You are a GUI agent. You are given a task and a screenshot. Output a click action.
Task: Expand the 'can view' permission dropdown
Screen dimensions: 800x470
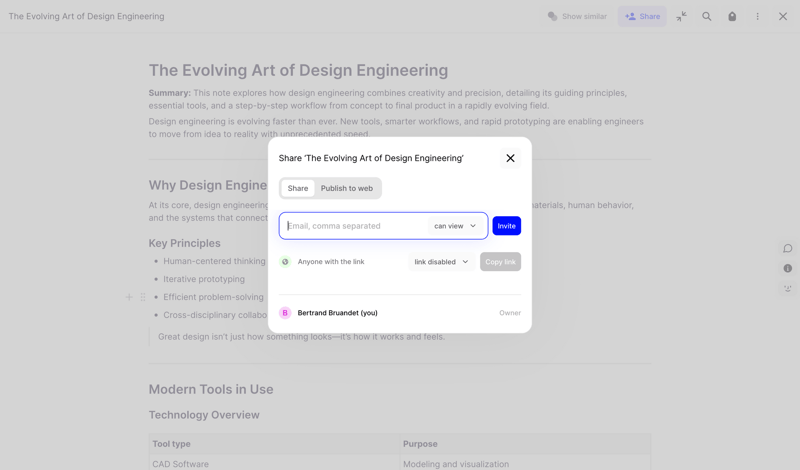455,226
